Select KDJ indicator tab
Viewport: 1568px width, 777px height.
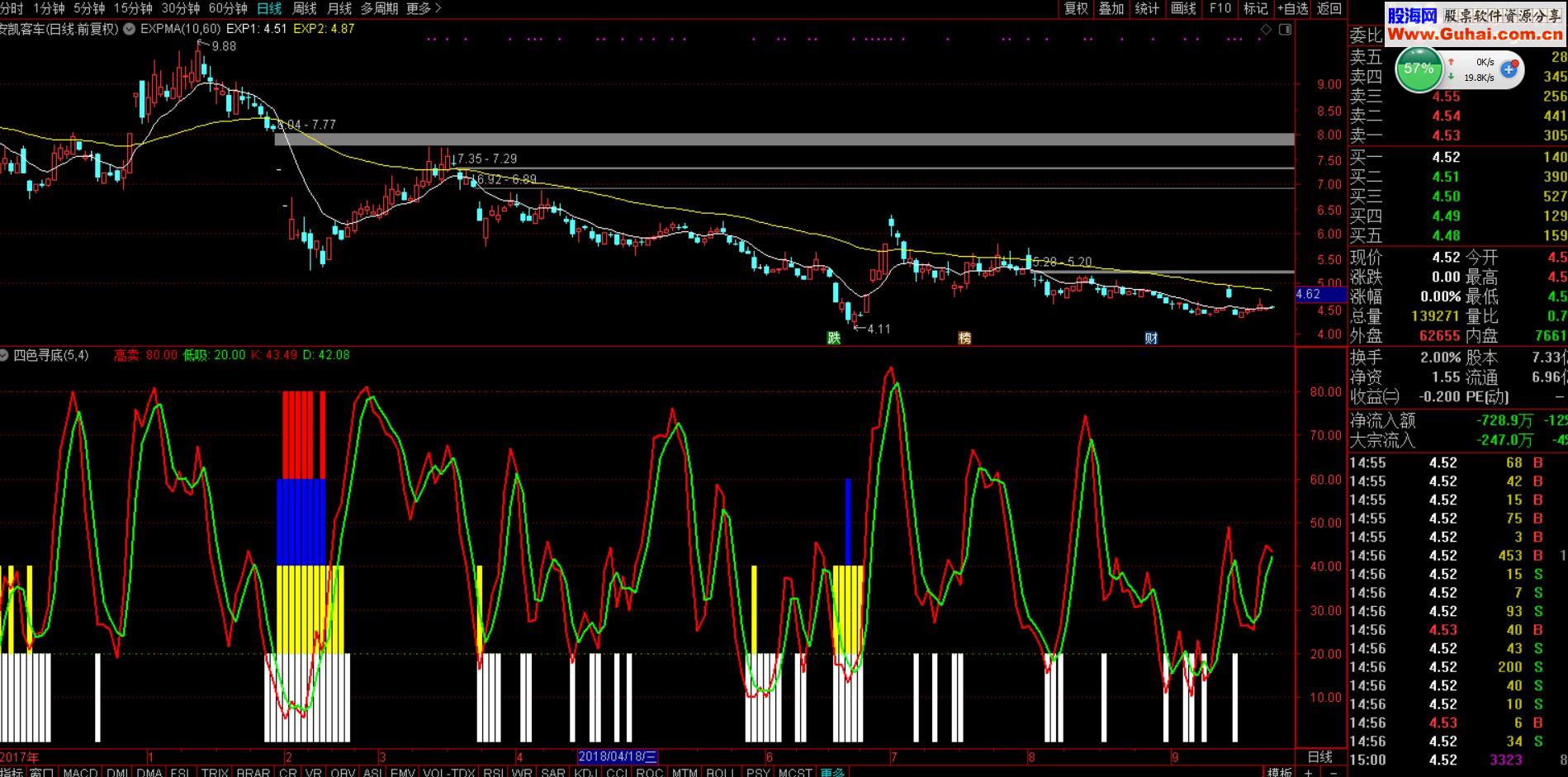586,772
